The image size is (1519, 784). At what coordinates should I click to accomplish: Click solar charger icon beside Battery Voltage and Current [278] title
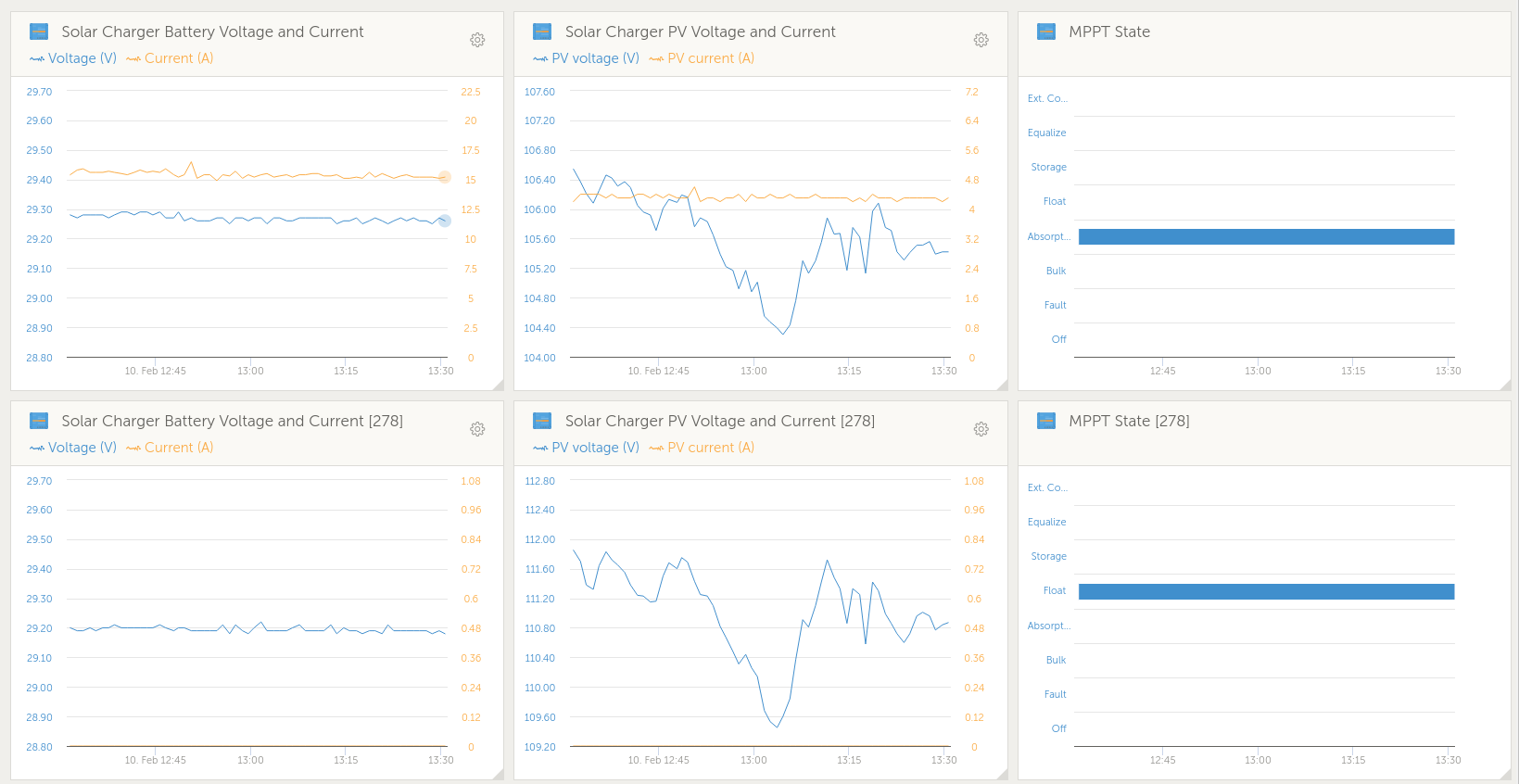39,421
